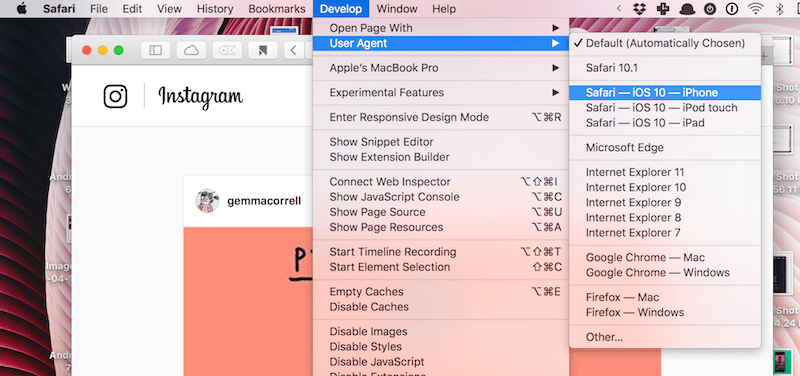Select Internet Explorer 10 user agent
This screenshot has width=800, height=376.
[665, 187]
